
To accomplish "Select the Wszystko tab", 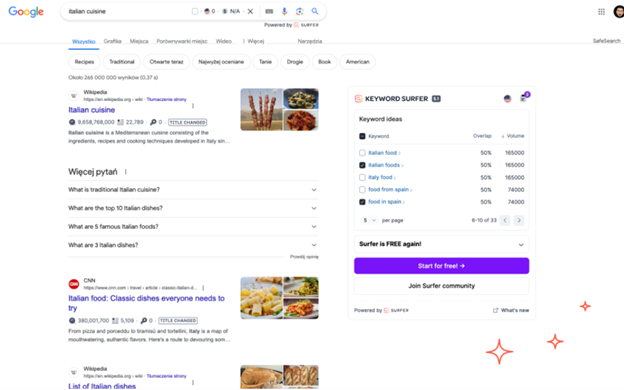I will click(84, 41).
